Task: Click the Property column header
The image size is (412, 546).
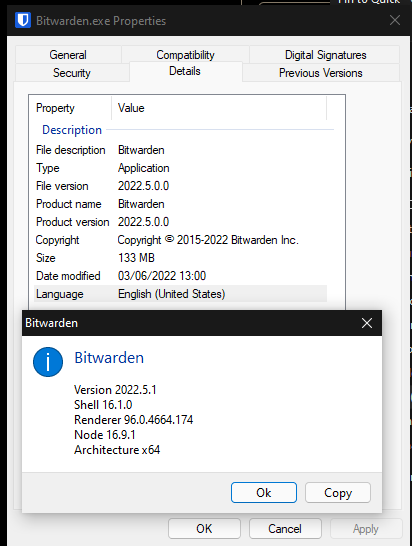Action: tap(73, 108)
